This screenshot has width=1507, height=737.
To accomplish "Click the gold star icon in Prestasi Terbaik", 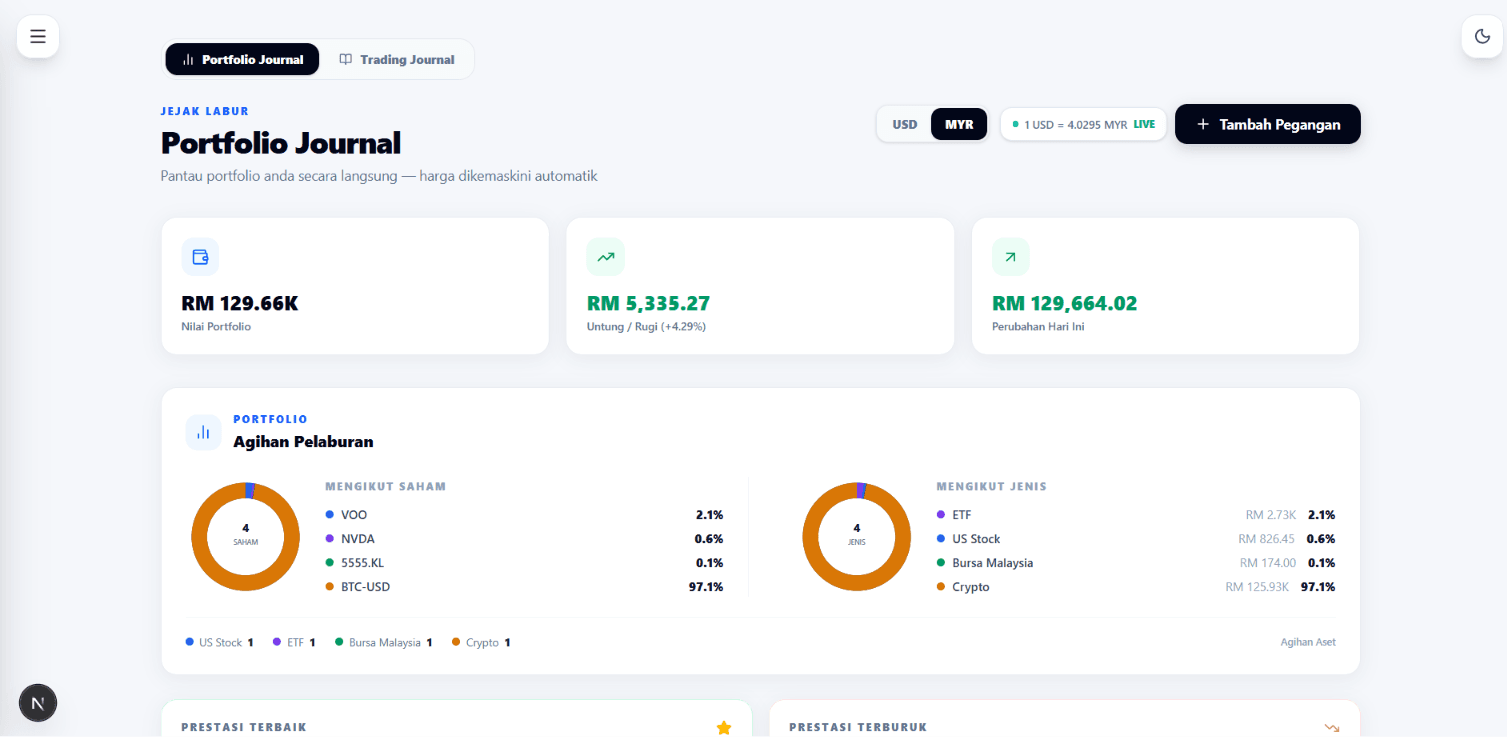I will pyautogui.click(x=724, y=728).
